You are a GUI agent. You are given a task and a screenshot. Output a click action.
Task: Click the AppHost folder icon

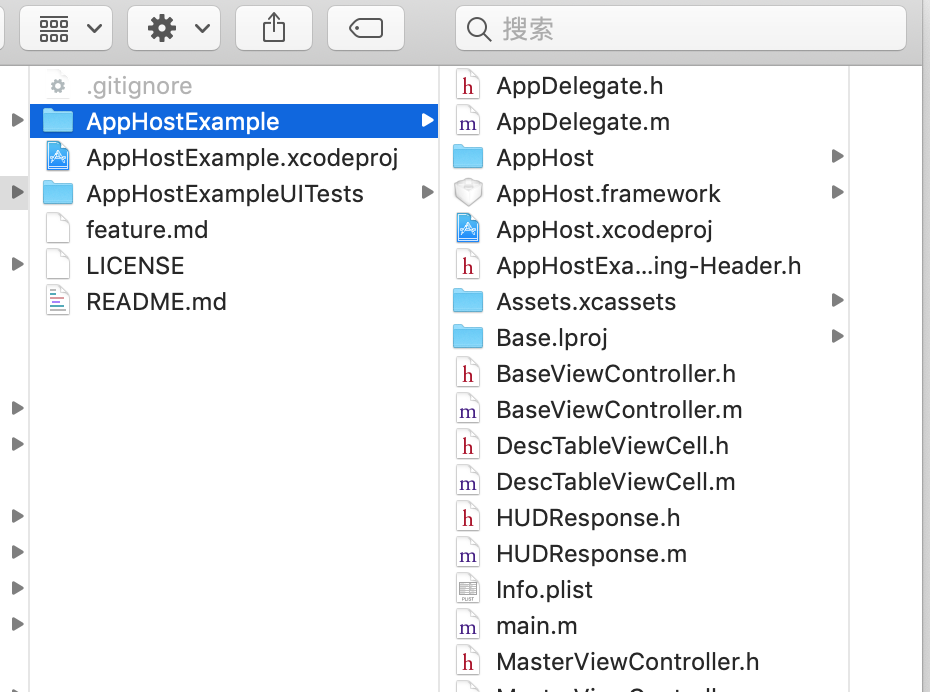467,157
